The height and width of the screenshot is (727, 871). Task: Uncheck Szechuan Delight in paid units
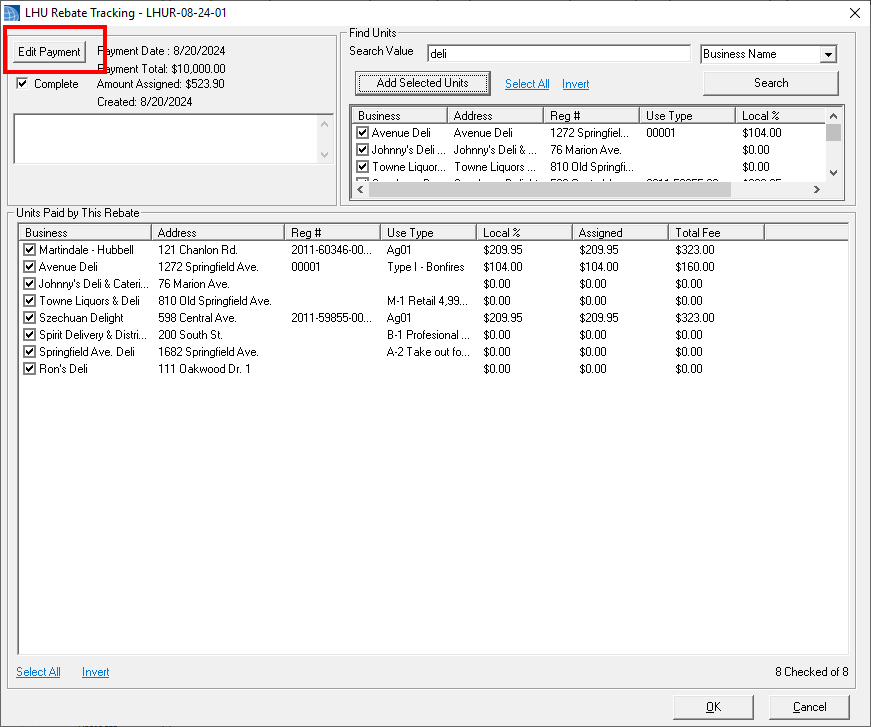pos(29,318)
